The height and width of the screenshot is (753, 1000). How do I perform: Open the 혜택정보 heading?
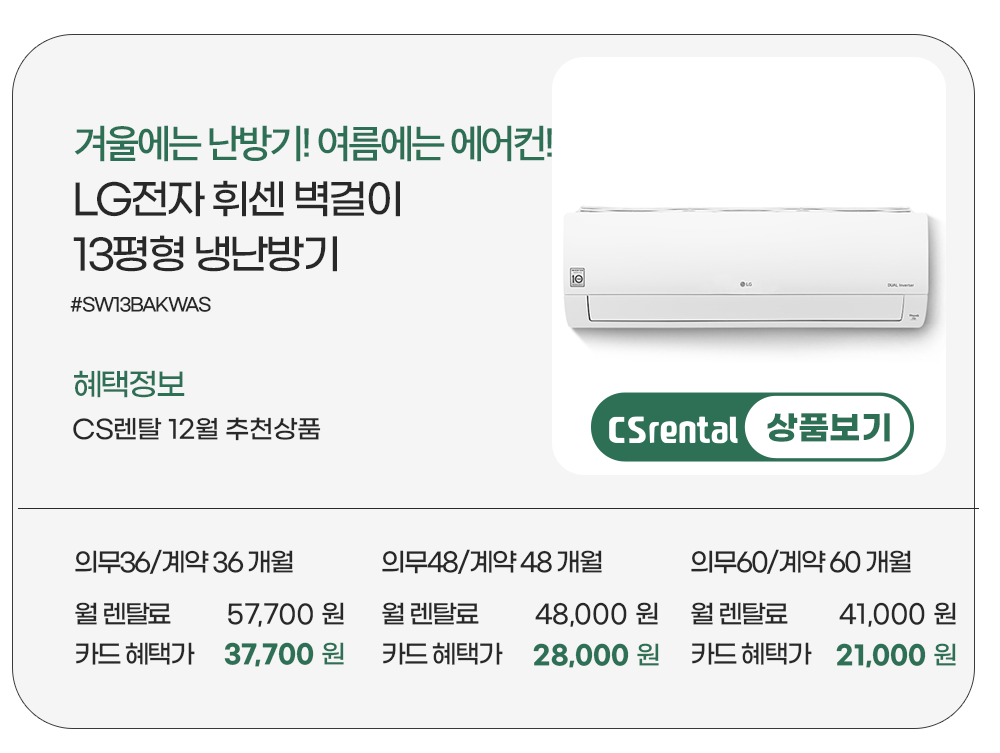coord(129,382)
